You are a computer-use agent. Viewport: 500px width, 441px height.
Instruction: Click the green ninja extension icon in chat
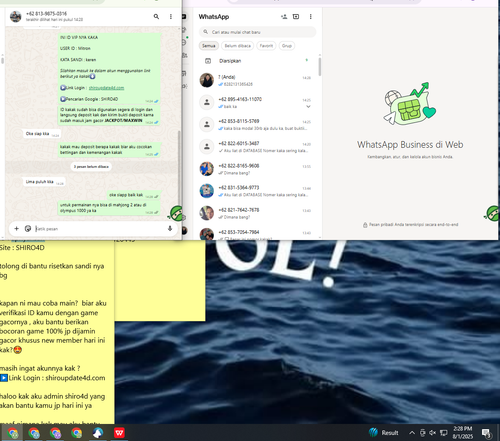[x=176, y=213]
